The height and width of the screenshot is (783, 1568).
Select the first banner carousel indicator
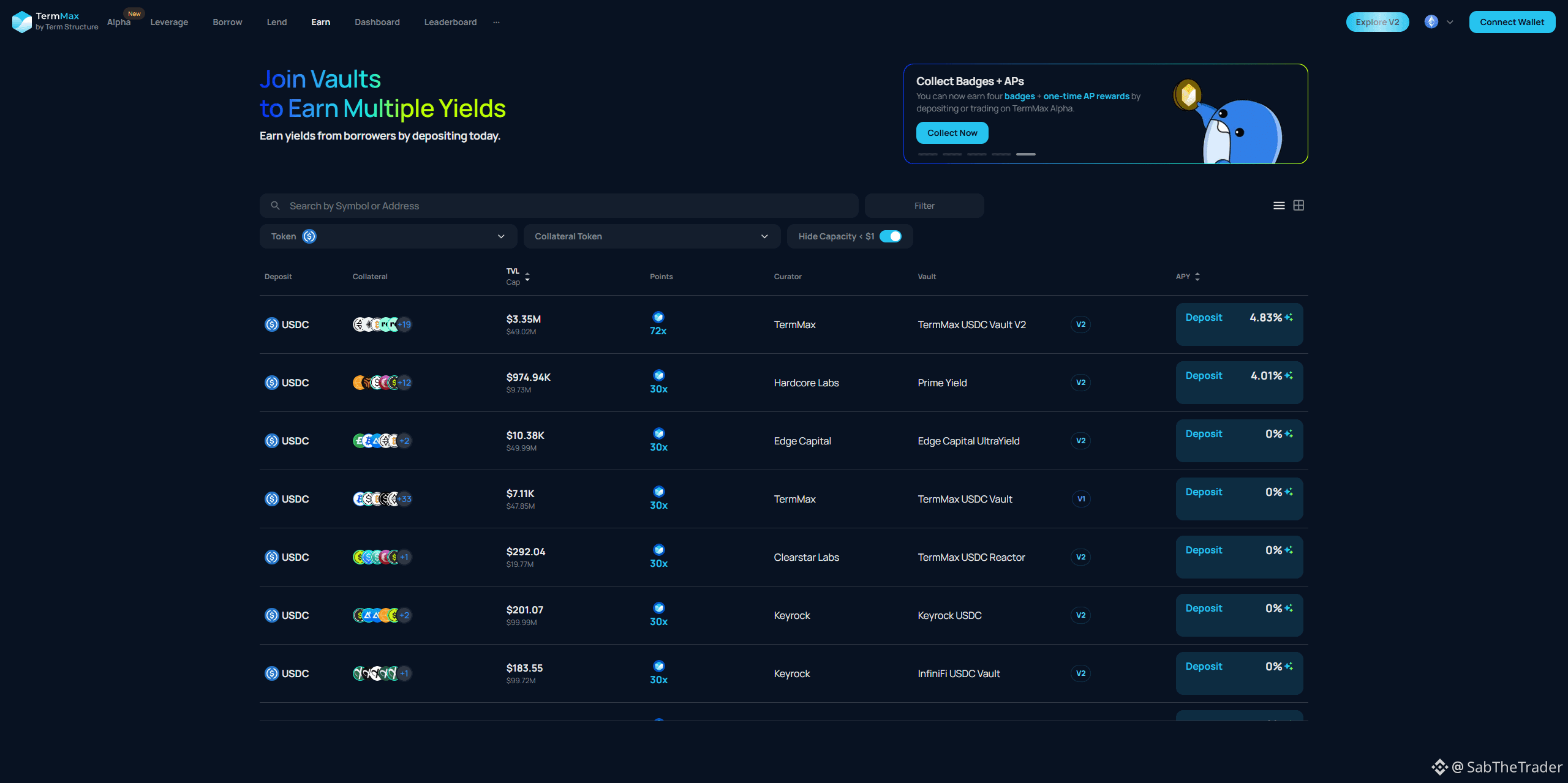point(927,154)
